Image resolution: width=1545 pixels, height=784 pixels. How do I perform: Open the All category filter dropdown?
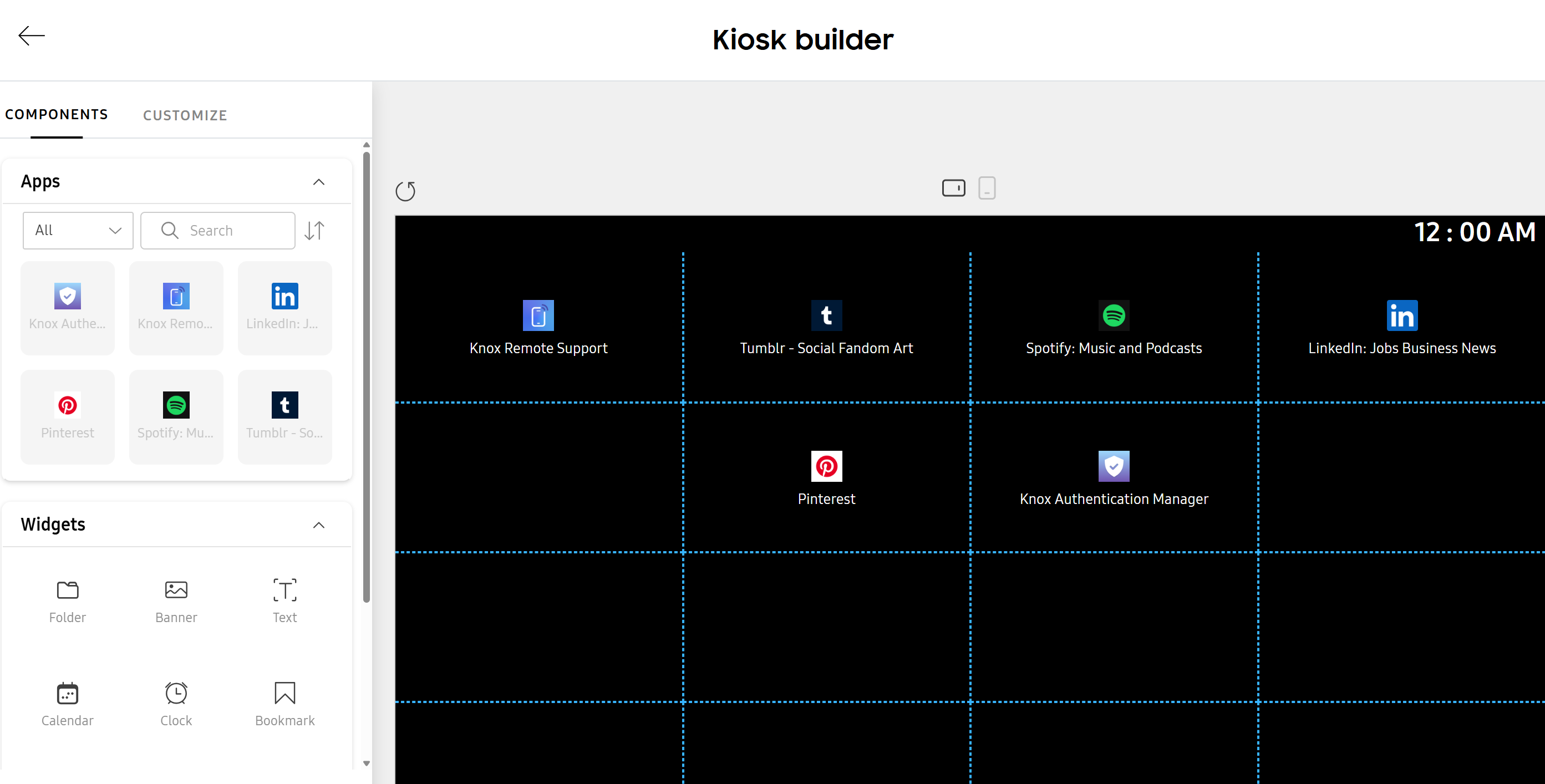click(x=78, y=230)
